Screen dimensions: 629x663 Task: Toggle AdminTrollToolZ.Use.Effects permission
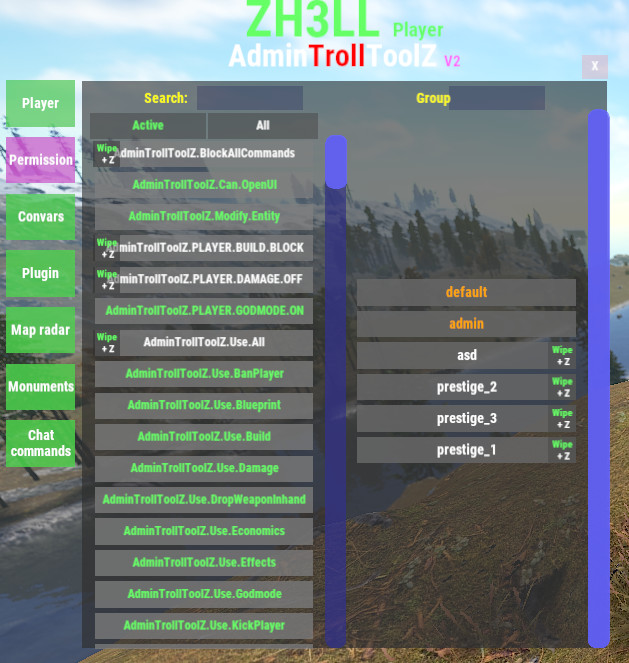204,563
